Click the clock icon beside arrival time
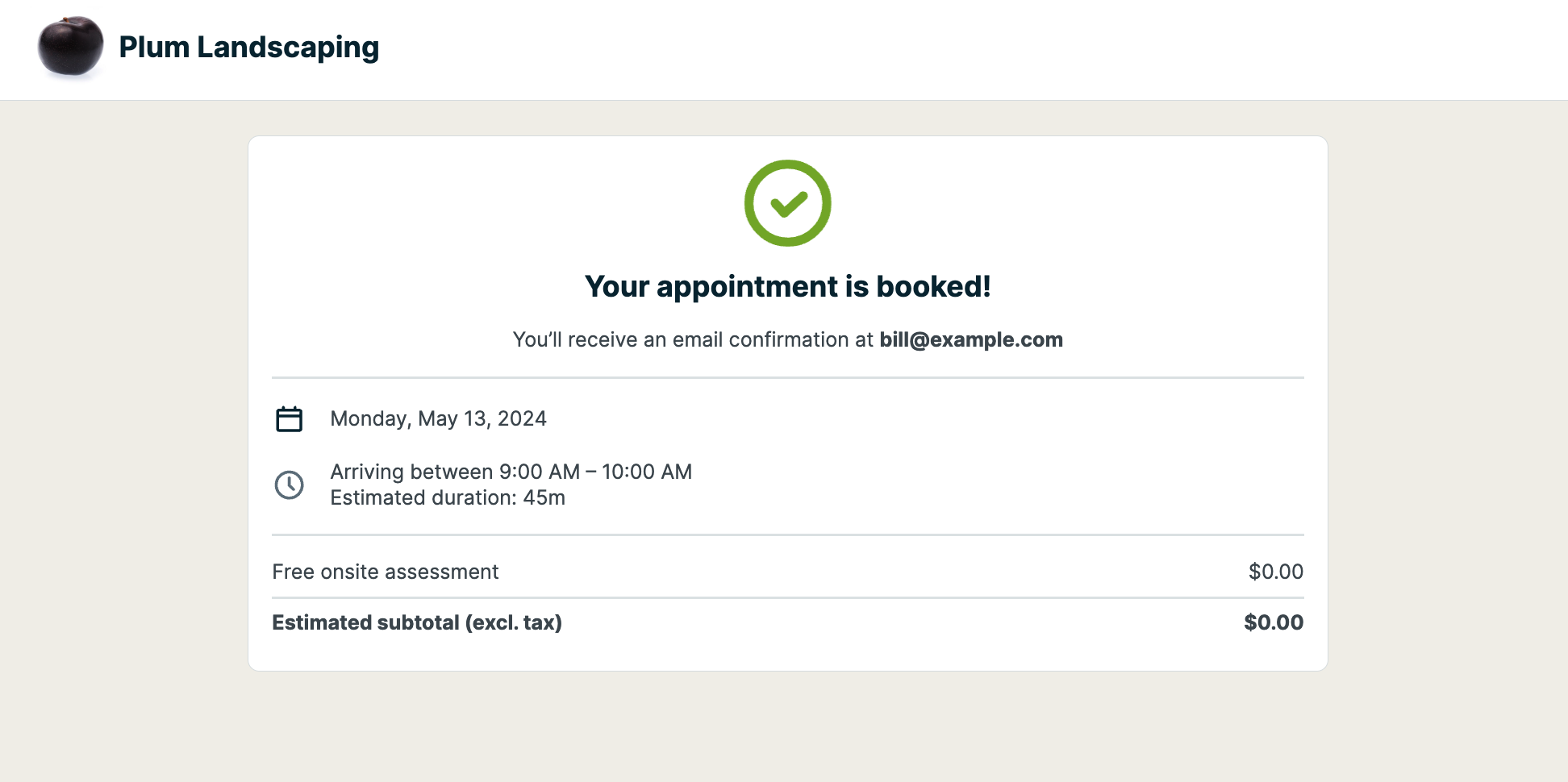 tap(289, 485)
